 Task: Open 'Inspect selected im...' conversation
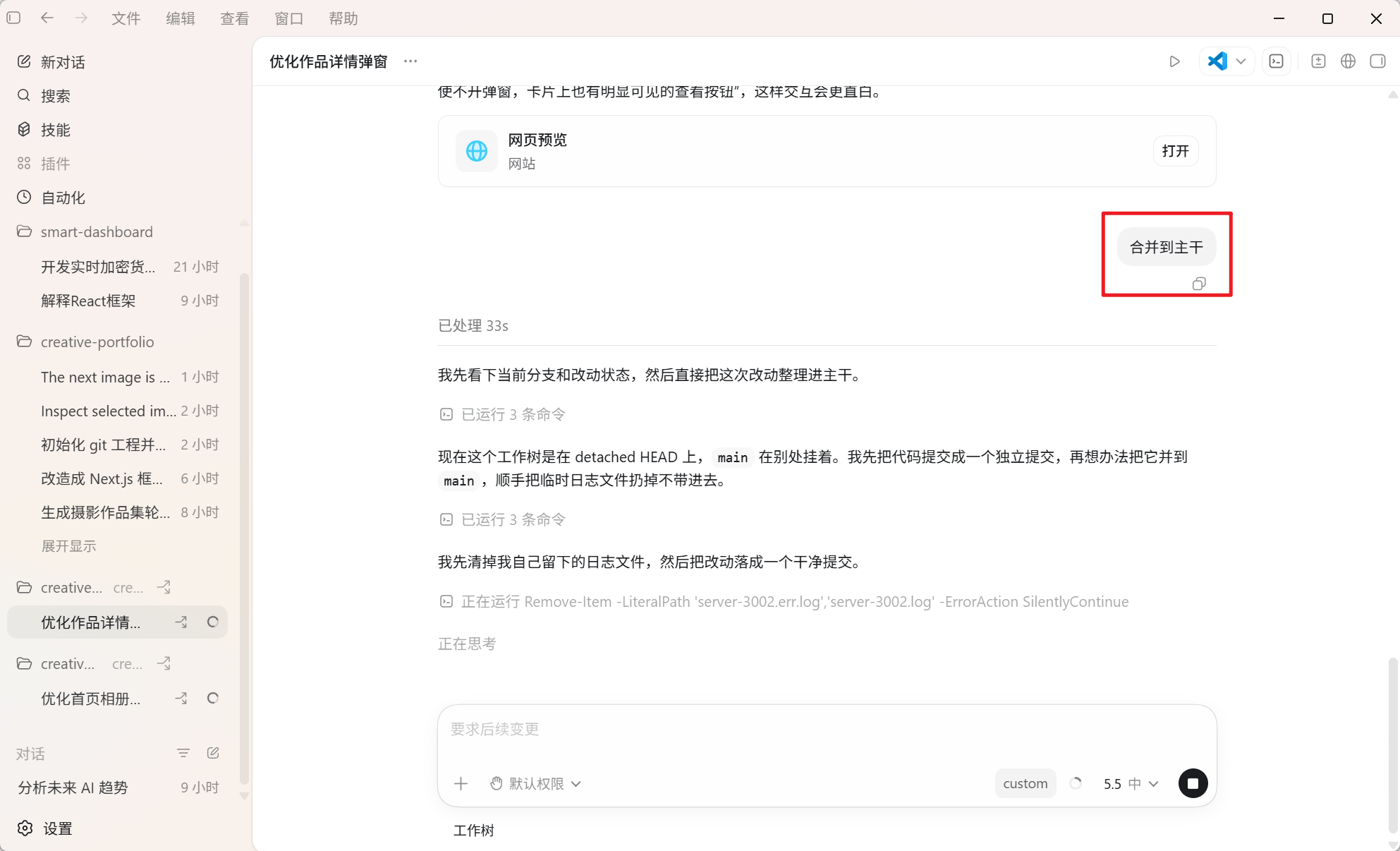[118, 411]
